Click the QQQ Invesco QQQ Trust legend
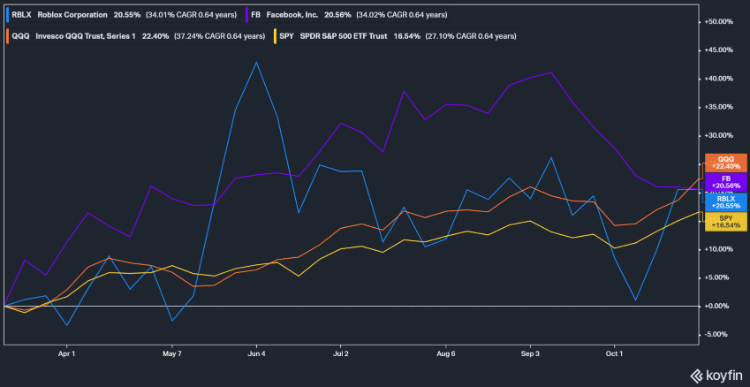 [x=136, y=36]
